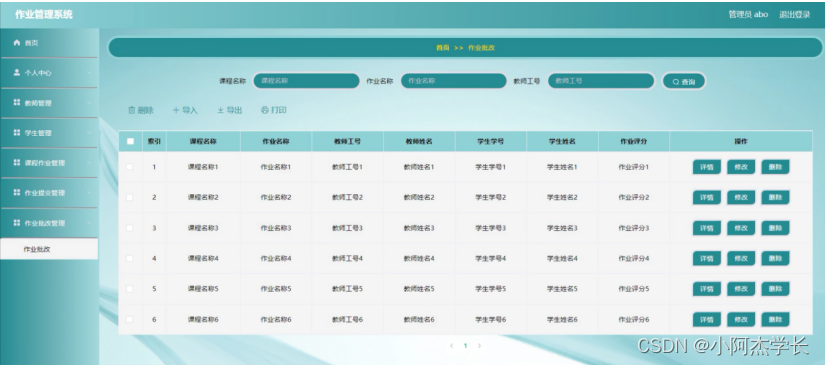The width and height of the screenshot is (825, 365).
Task: Click the printer icon of the 打印 button
Action: coord(265,110)
